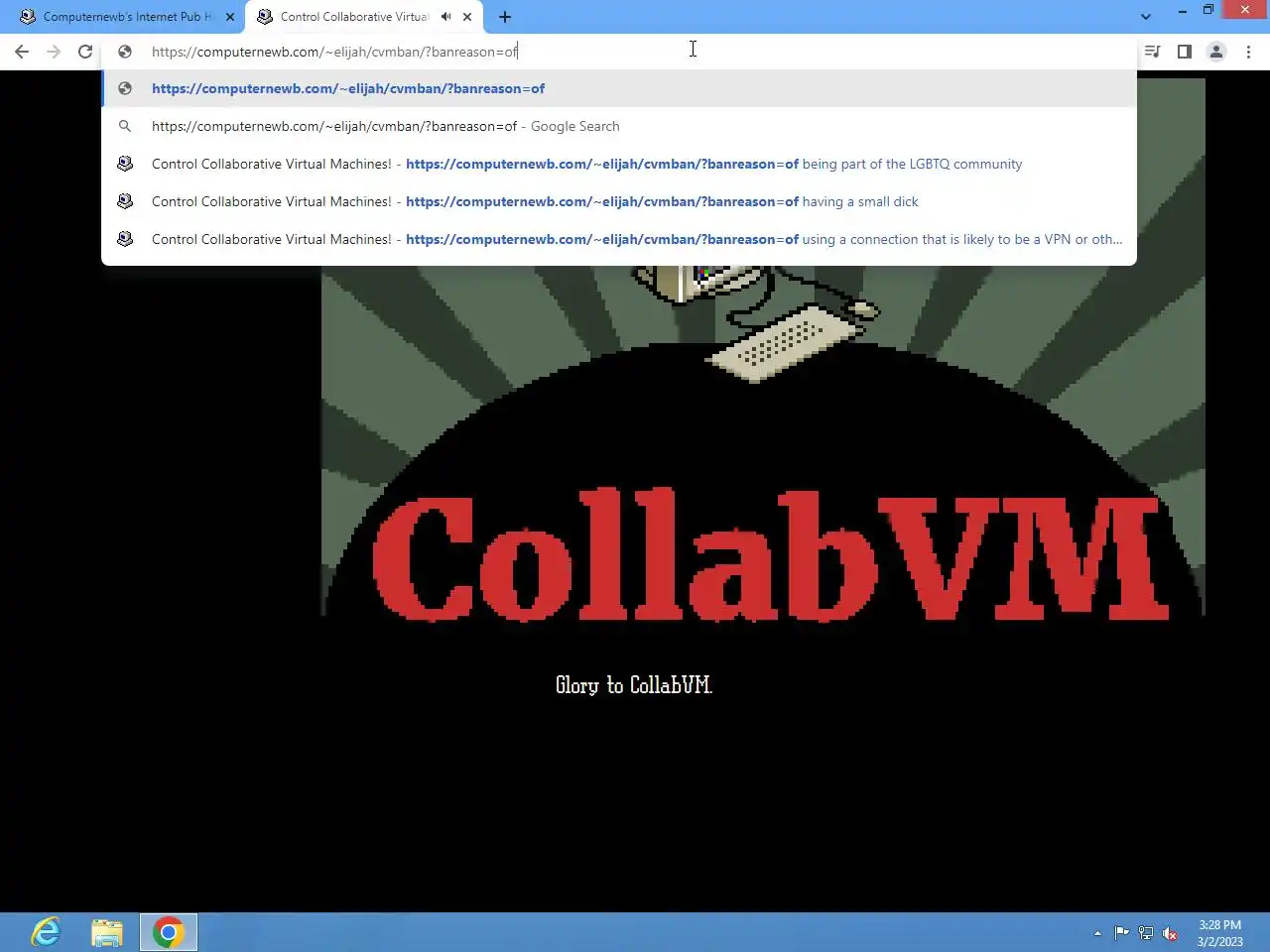This screenshot has height=952, width=1270.
Task: Show hidden tray icons arrow
Action: pyautogui.click(x=1097, y=933)
